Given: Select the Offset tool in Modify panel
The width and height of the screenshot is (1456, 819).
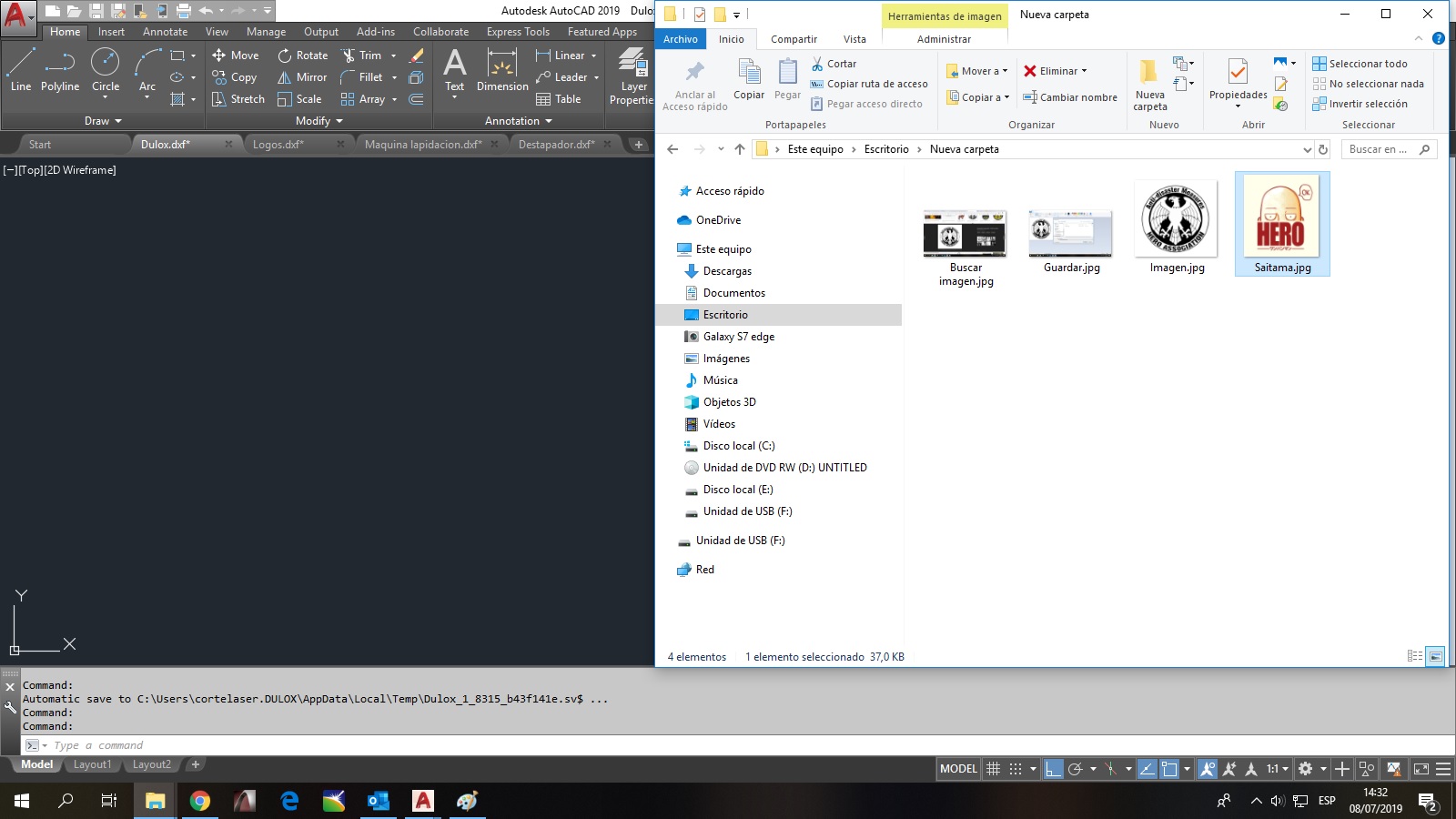Looking at the screenshot, I should point(416,99).
